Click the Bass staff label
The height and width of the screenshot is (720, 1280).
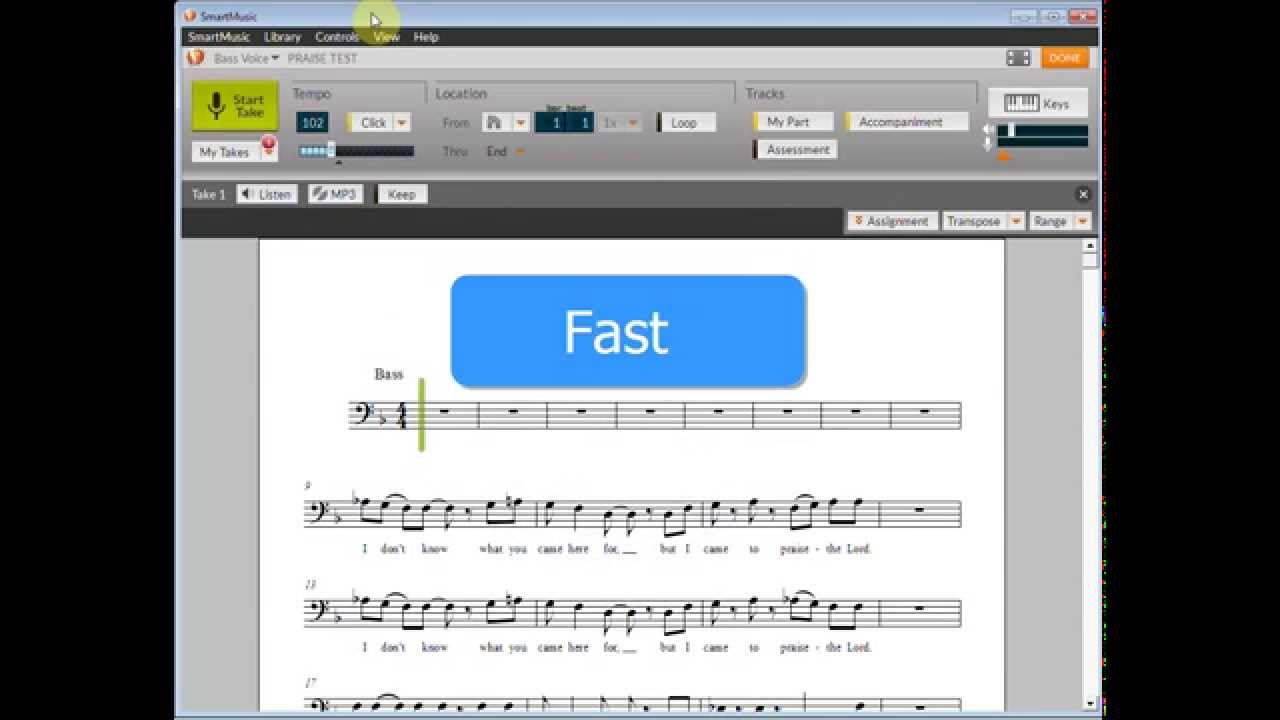pos(389,374)
